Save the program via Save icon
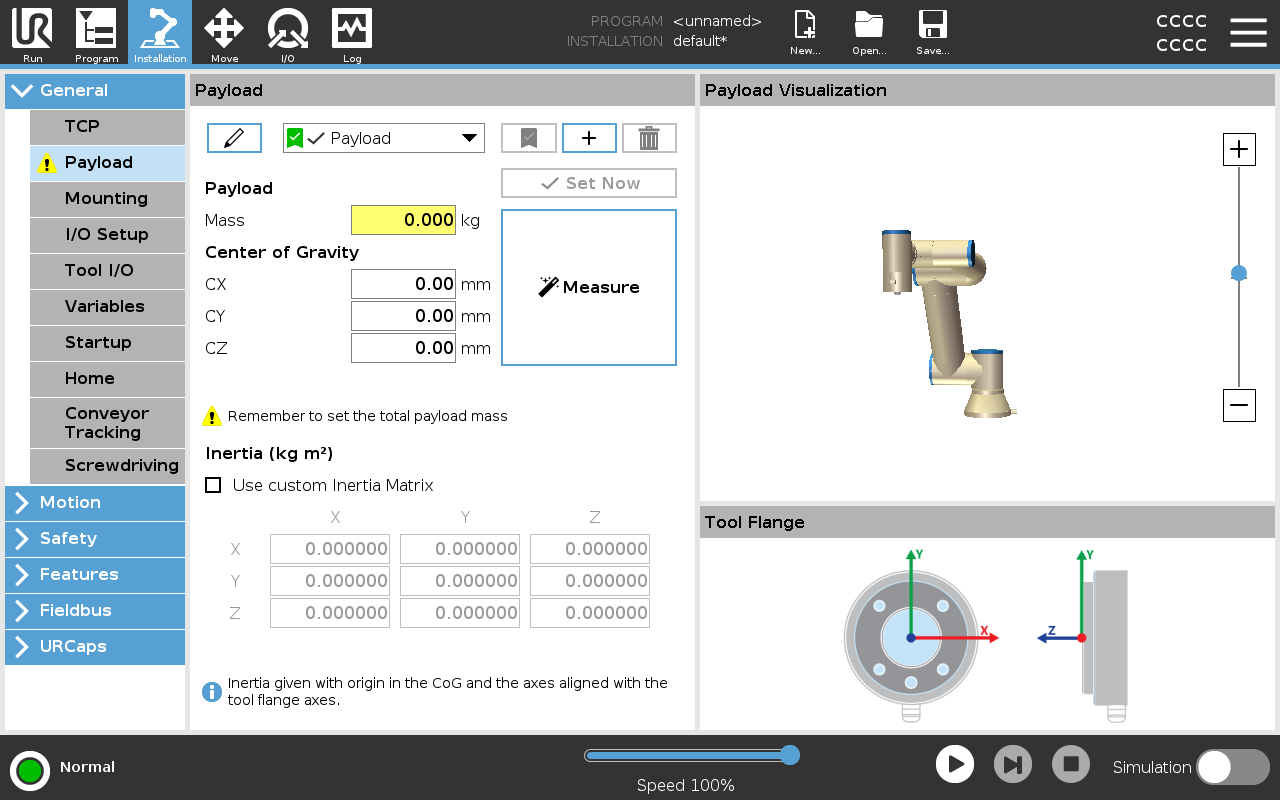Viewport: 1280px width, 800px height. (932, 32)
